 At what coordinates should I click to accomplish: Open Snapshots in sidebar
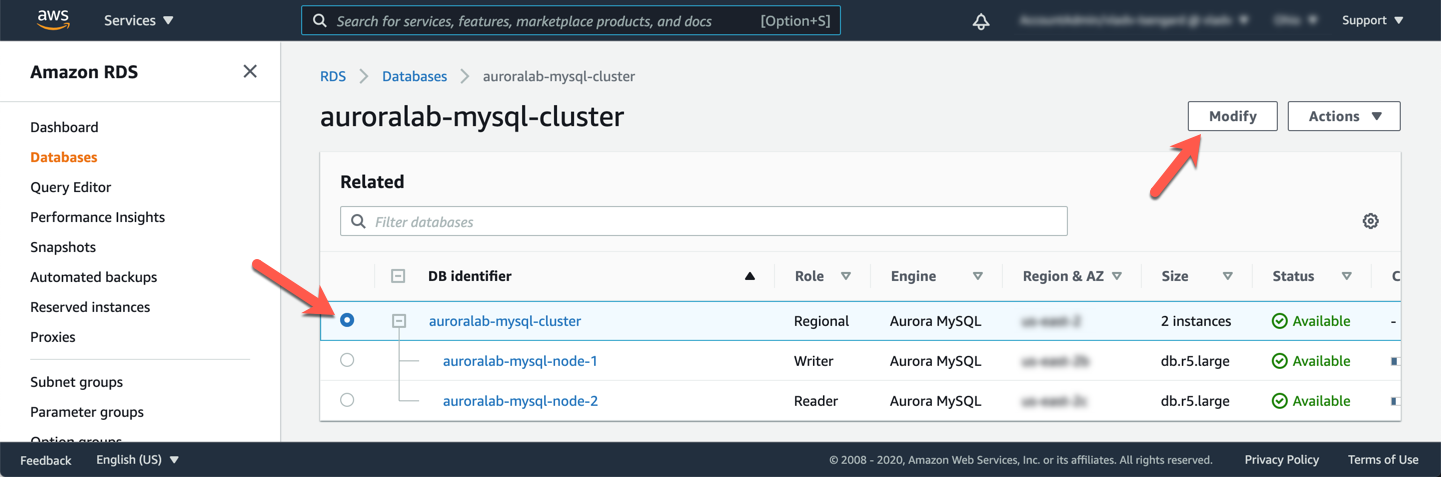coord(63,247)
